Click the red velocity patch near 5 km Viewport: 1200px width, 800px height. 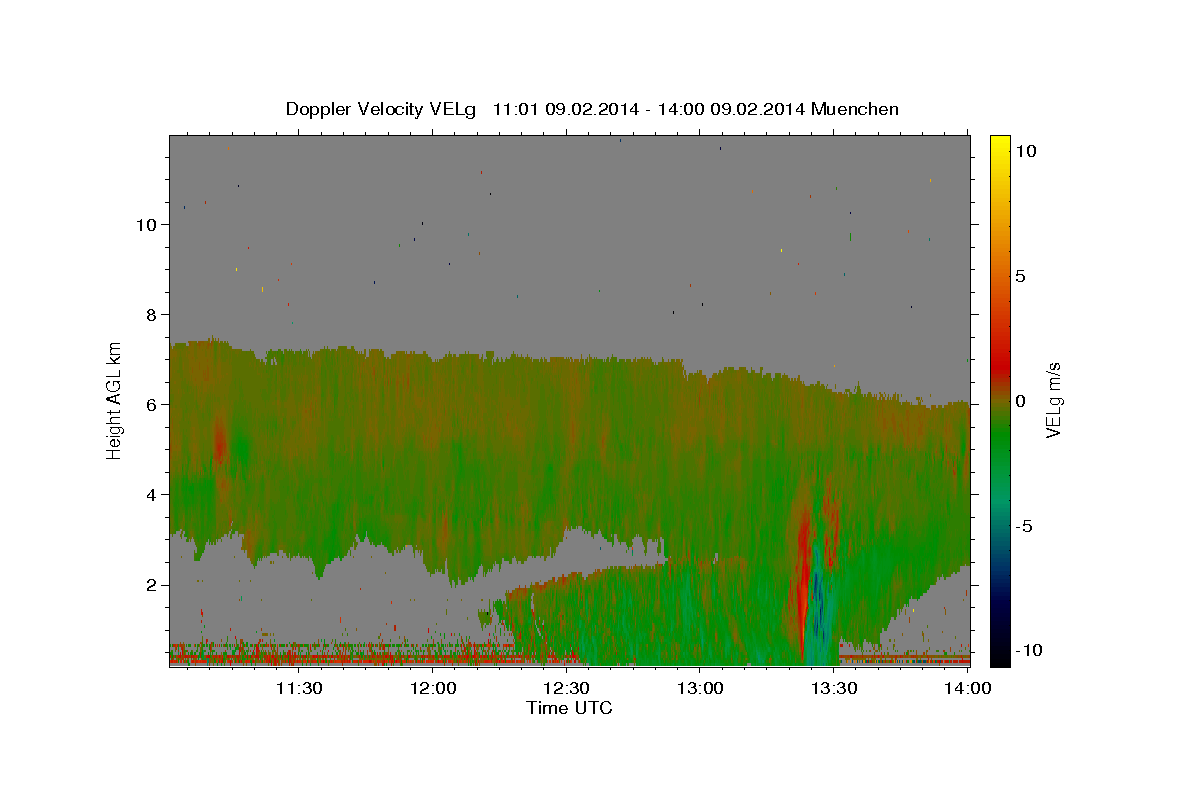click(x=220, y=442)
